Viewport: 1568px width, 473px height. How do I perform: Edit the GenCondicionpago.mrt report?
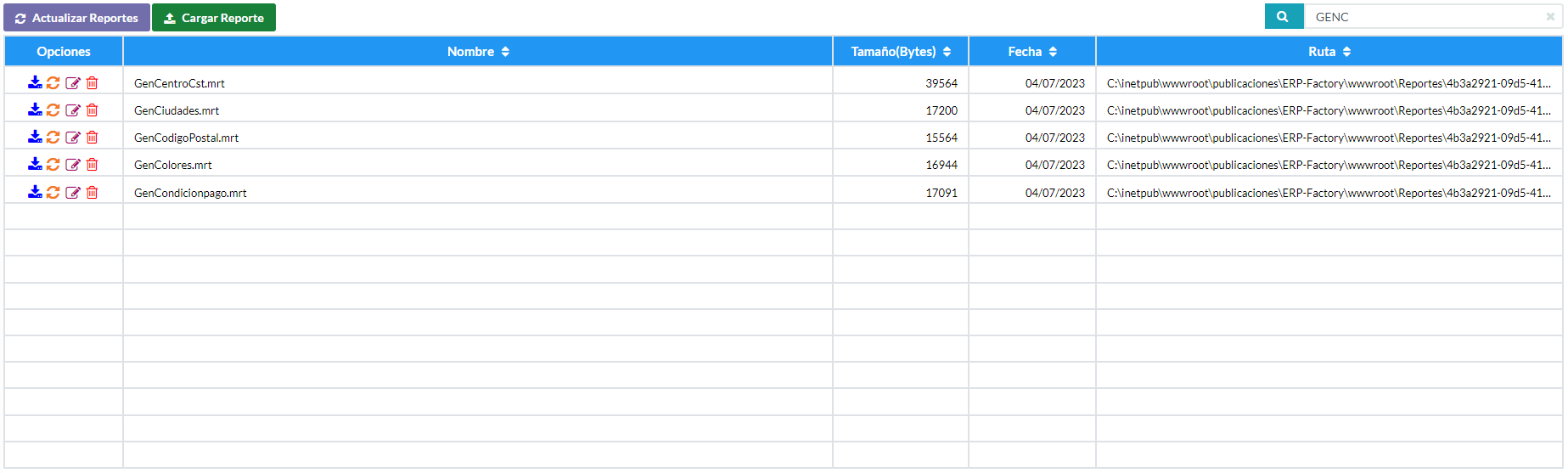[73, 192]
